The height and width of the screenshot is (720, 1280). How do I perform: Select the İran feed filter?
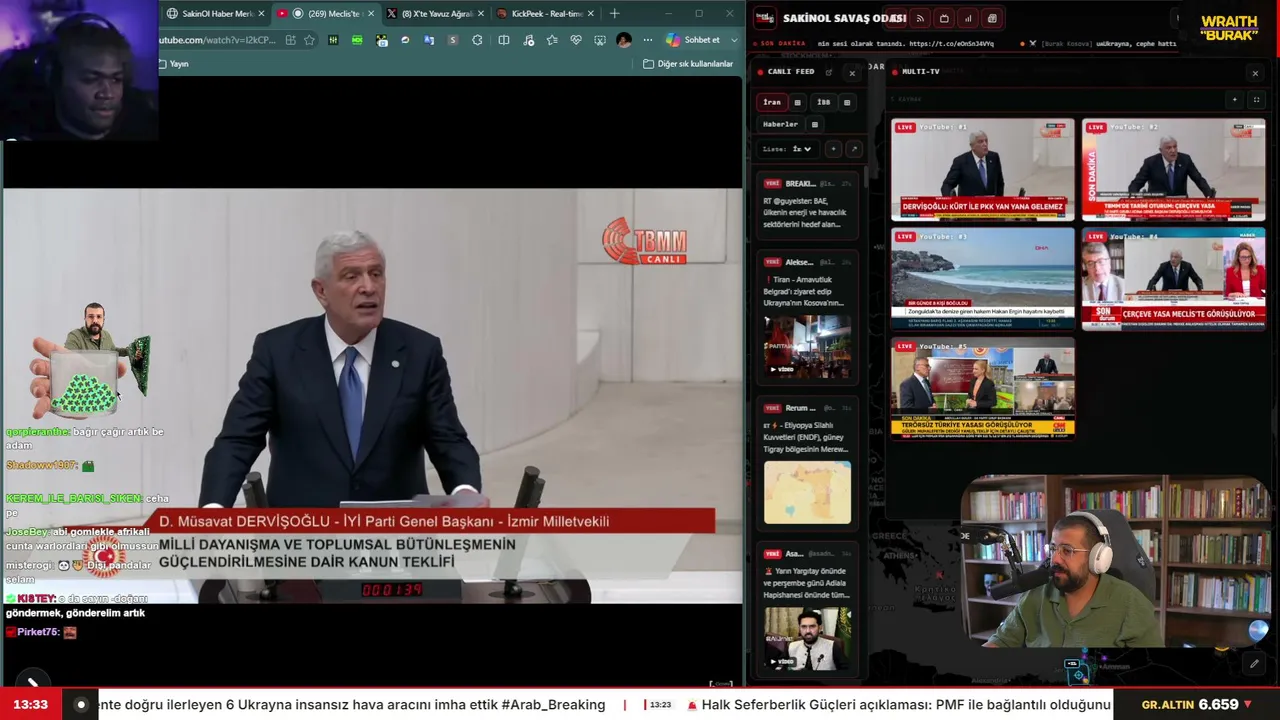coord(772,102)
